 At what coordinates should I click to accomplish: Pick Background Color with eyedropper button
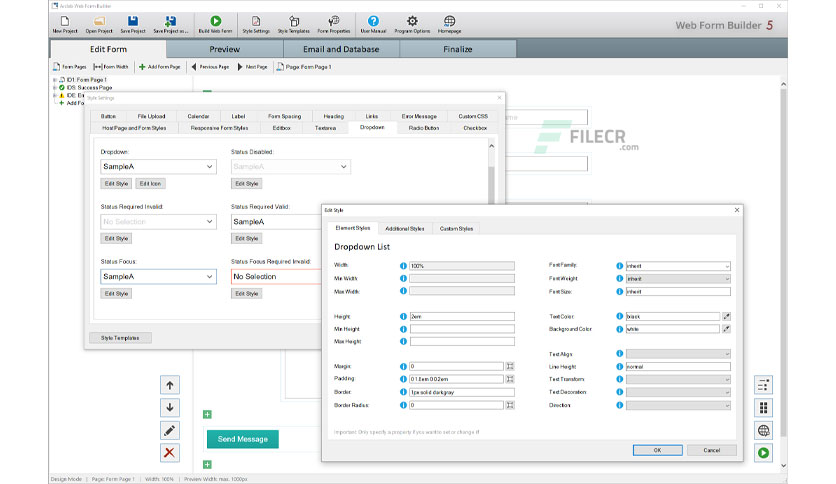pyautogui.click(x=726, y=329)
